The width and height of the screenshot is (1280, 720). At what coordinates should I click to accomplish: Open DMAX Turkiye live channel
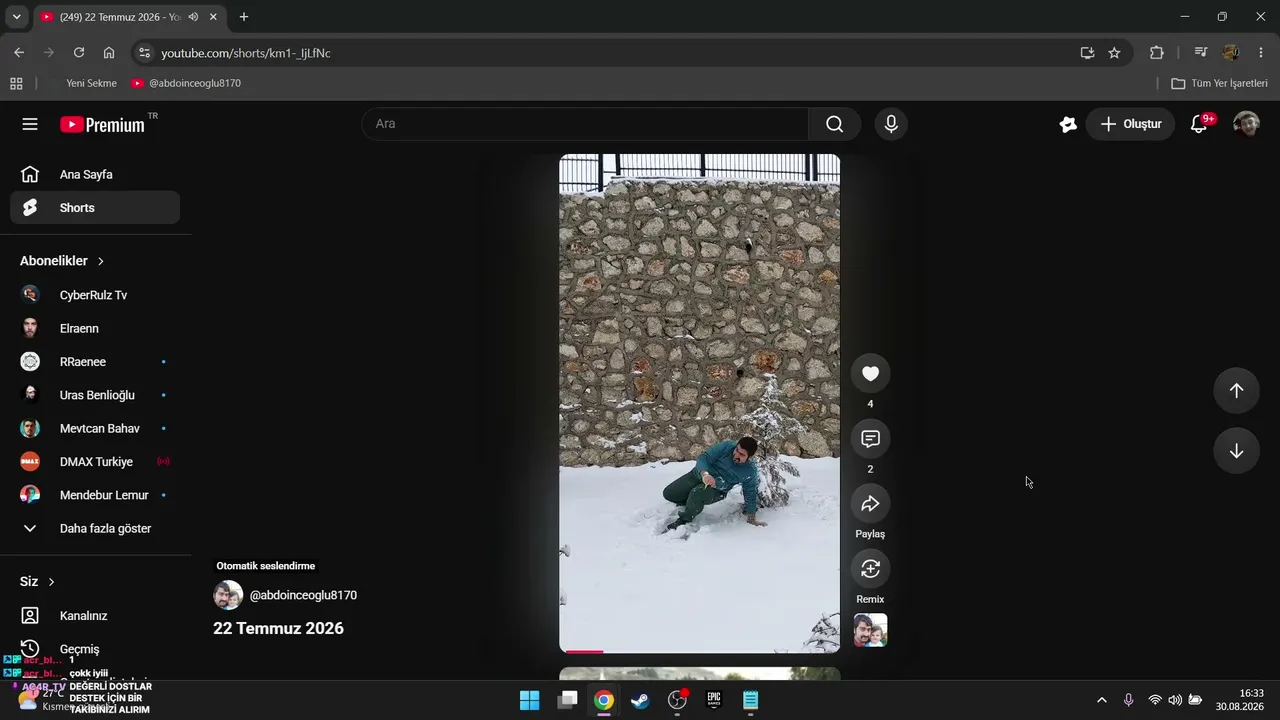95,462
